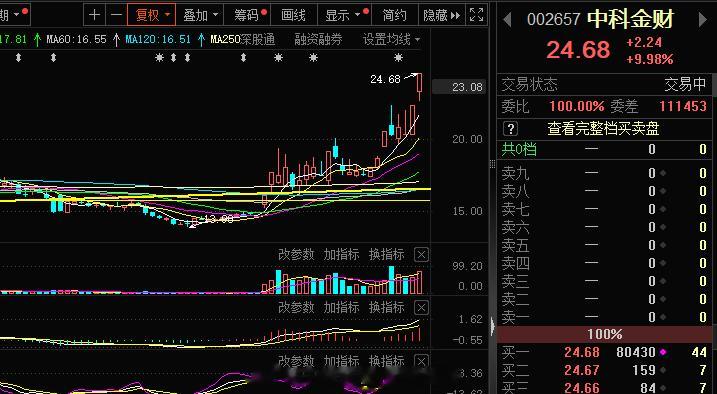Image resolution: width=717 pixels, height=394 pixels.
Task: Click 换指标 in bottom indicator panel
Action: click(x=387, y=361)
